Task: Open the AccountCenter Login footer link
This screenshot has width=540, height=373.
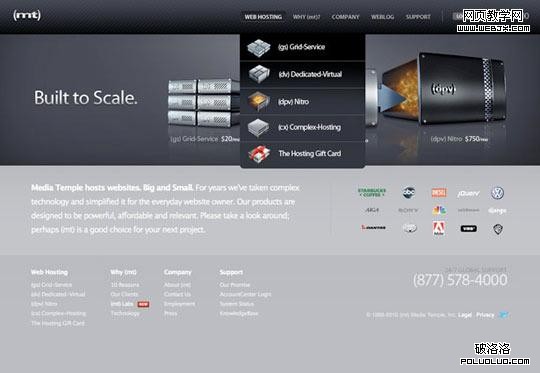Action: pos(245,294)
